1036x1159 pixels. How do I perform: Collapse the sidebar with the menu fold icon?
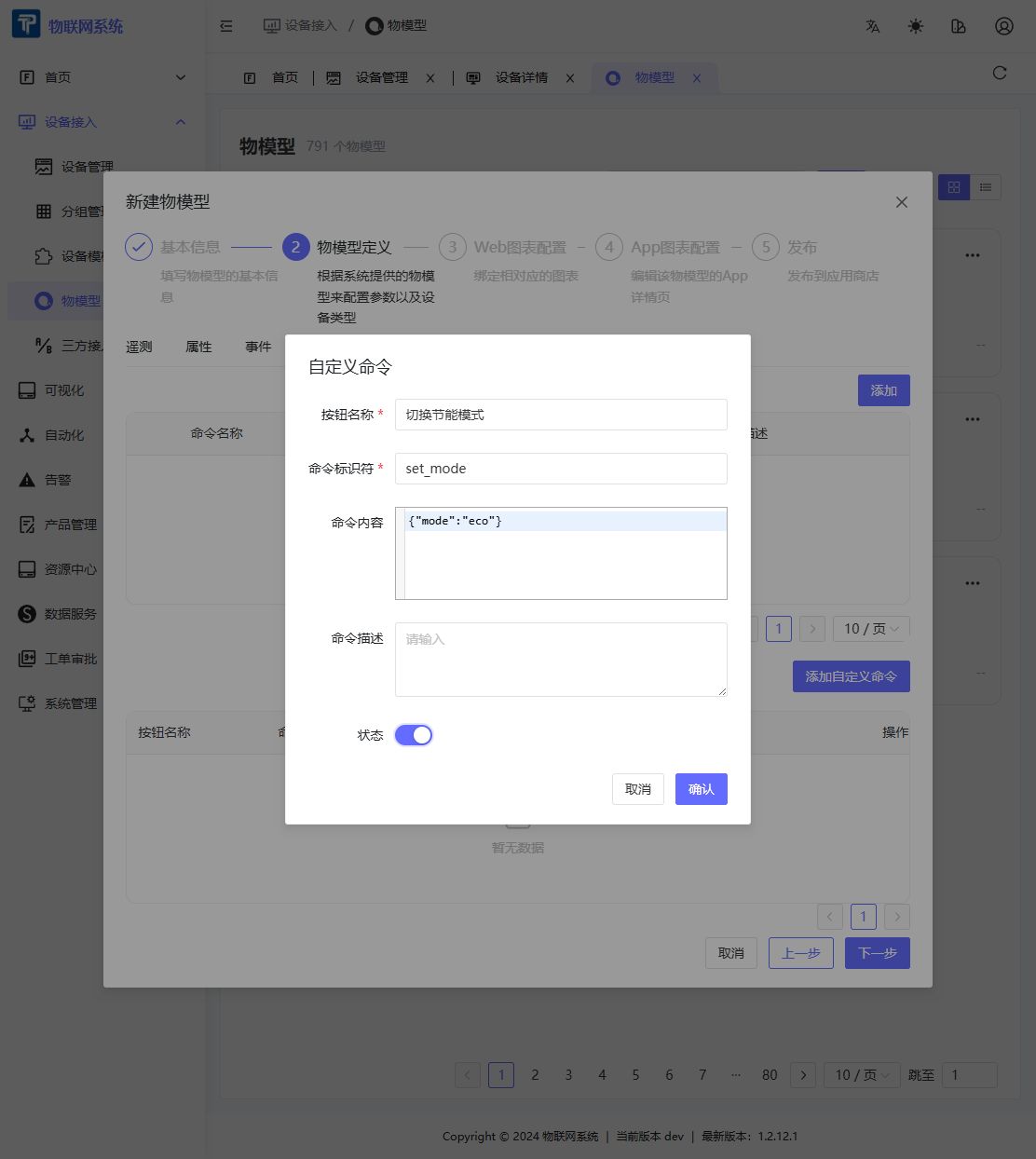click(226, 26)
